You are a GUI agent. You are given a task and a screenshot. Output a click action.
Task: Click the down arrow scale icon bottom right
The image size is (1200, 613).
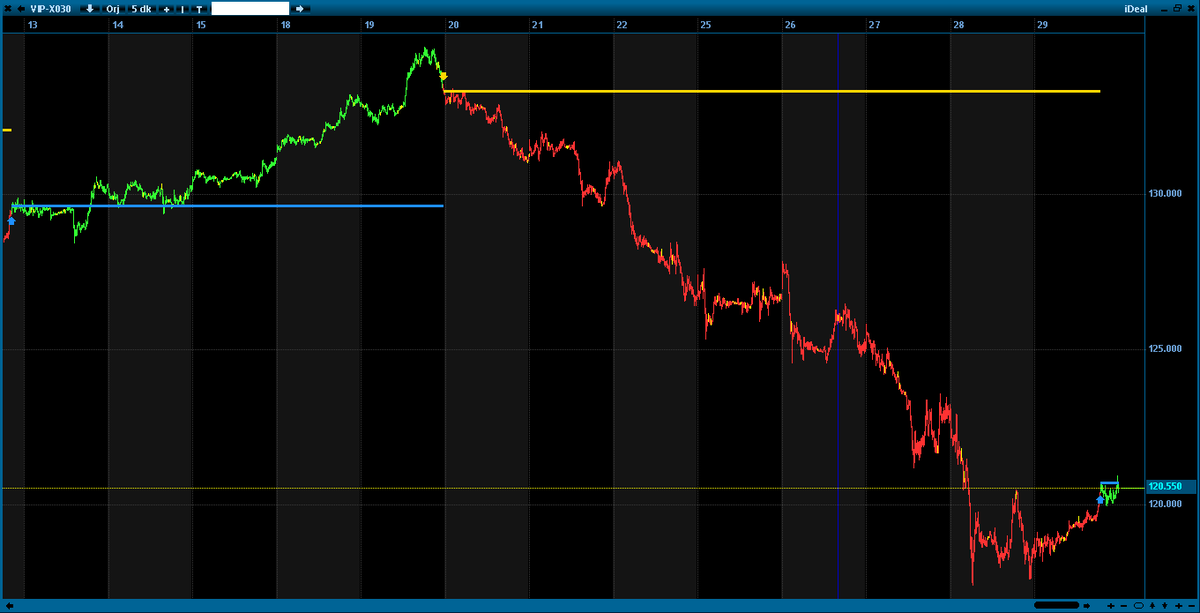tap(1165, 605)
